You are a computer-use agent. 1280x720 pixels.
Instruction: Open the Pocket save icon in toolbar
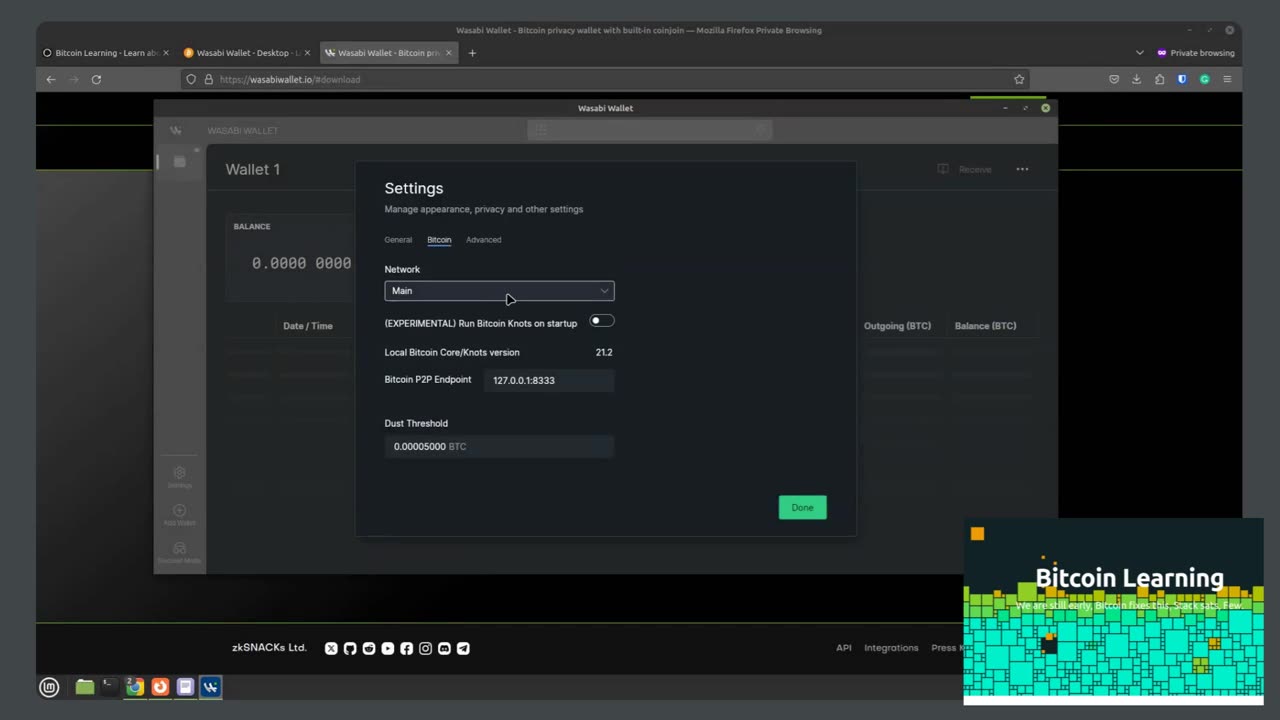click(x=1114, y=79)
